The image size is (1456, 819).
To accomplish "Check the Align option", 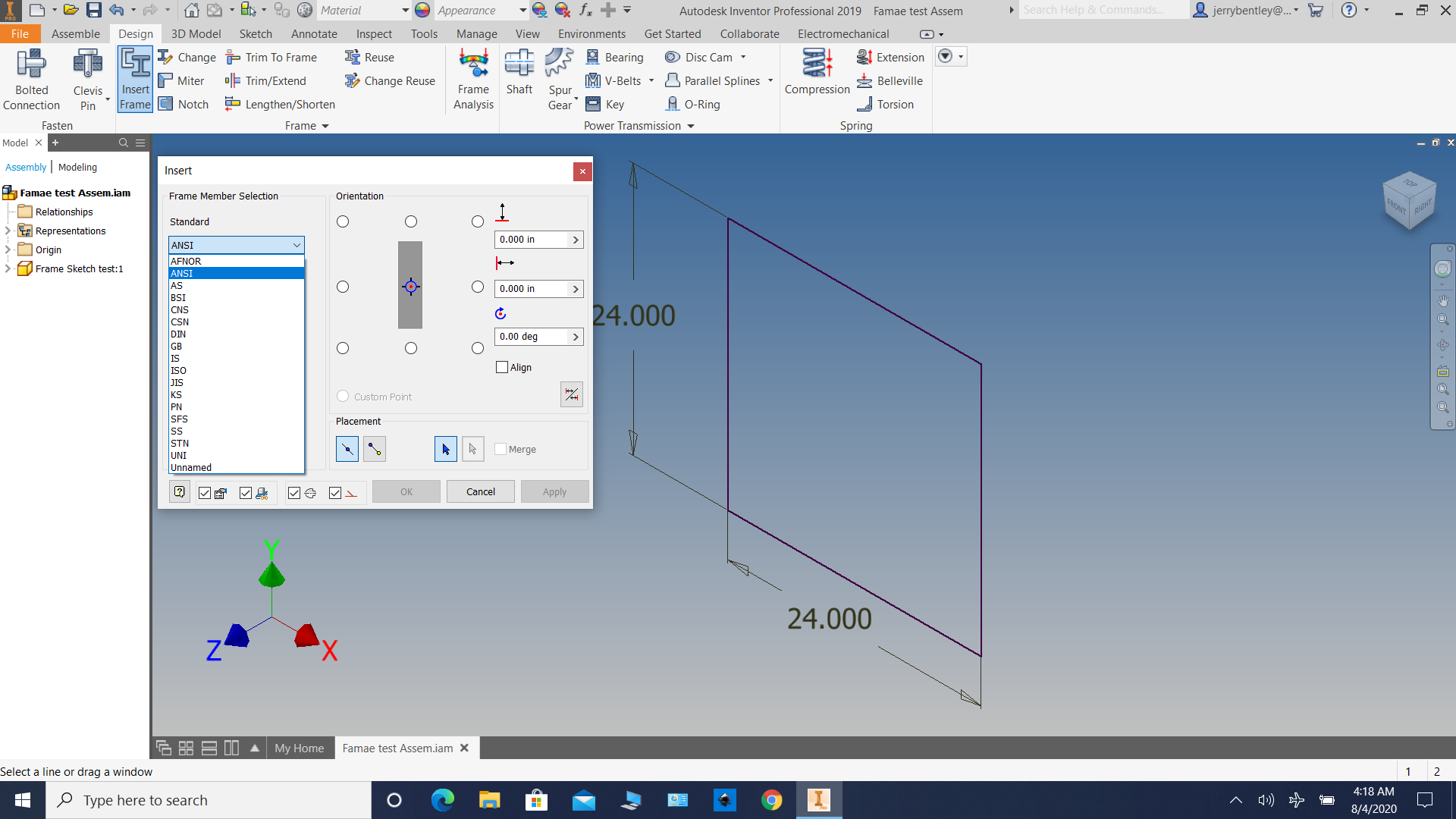I will tap(501, 367).
